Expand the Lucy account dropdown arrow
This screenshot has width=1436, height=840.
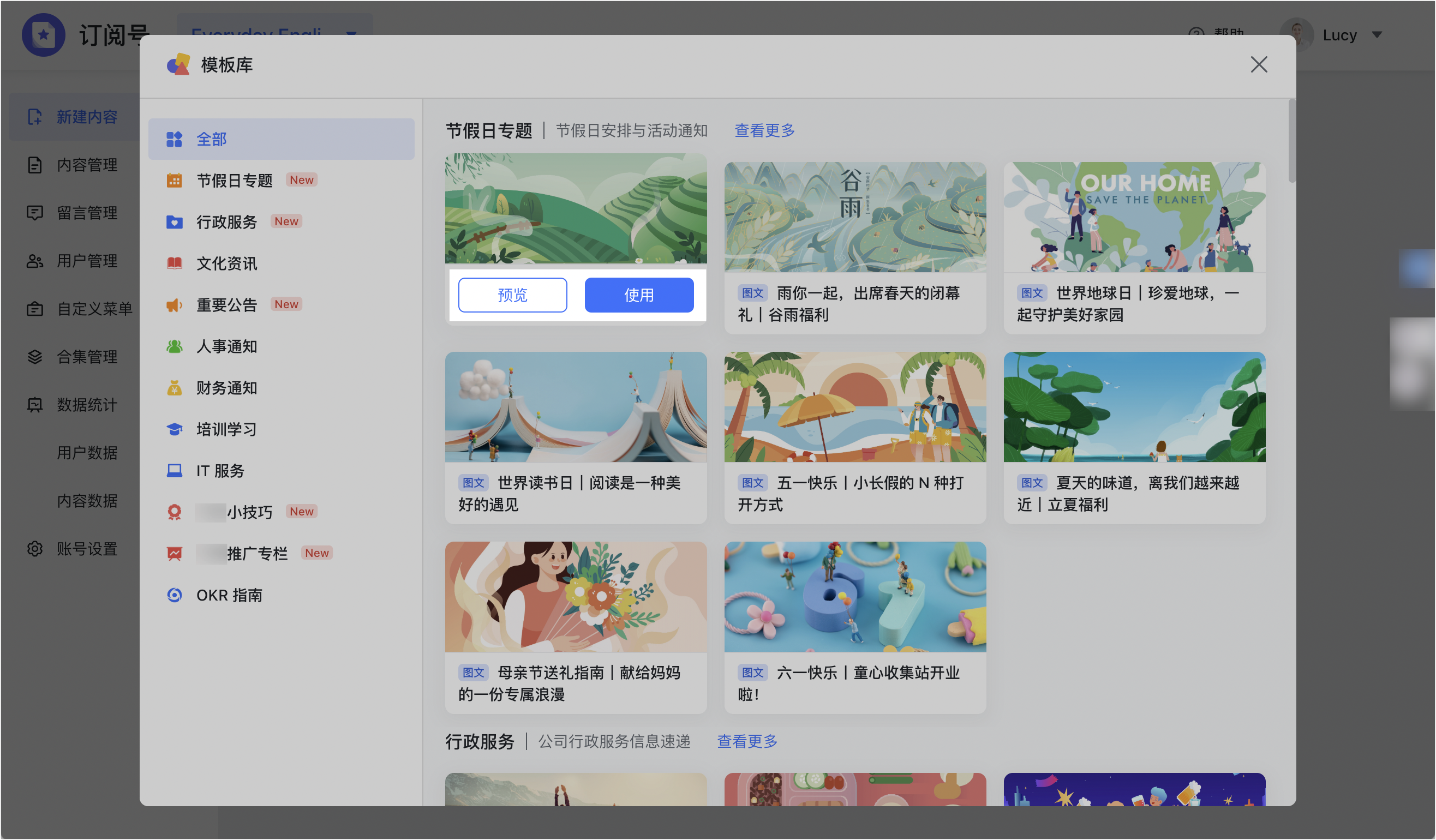pos(1377,35)
